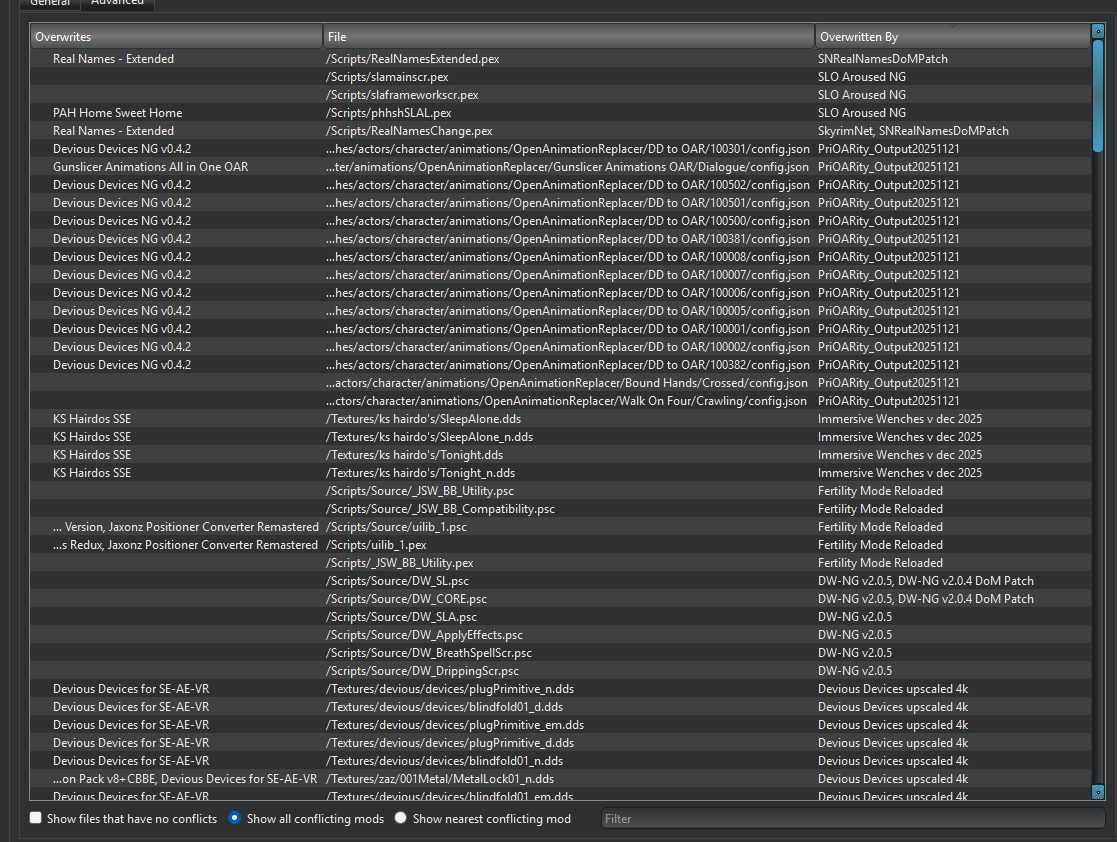This screenshot has height=842, width=1117.
Task: Select the MetalLock01_n.dds texture file
Action: point(440,779)
